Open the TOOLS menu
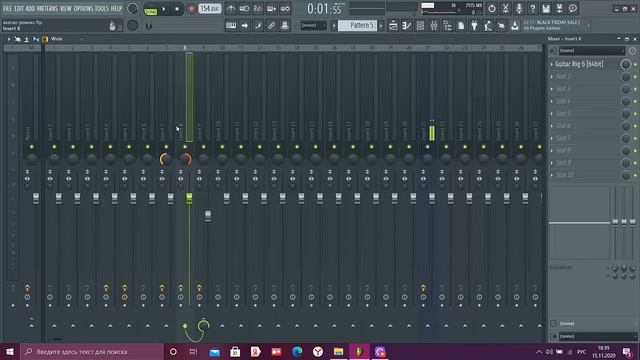 coord(102,8)
